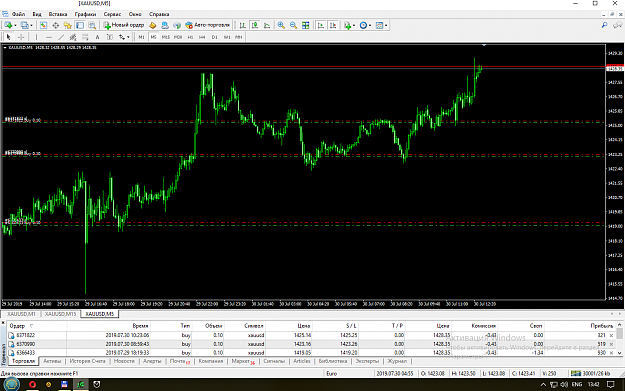Select the trendline drawing tool

(x=61, y=37)
